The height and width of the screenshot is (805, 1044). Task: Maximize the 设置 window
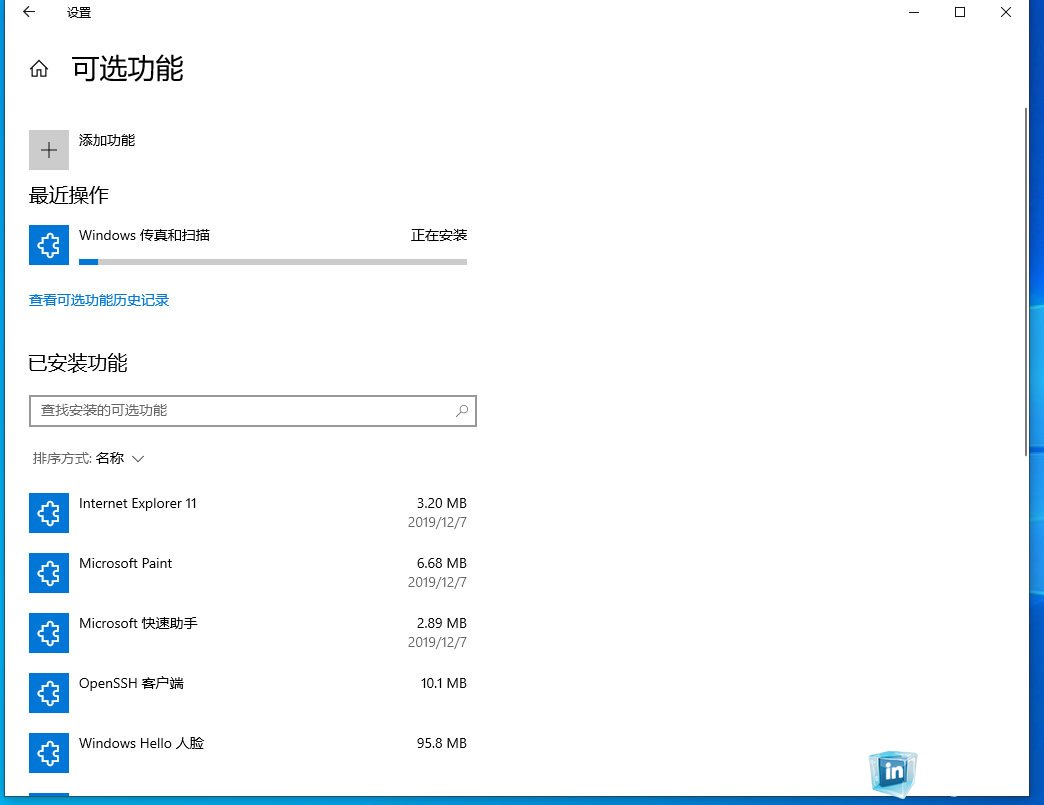click(x=960, y=12)
